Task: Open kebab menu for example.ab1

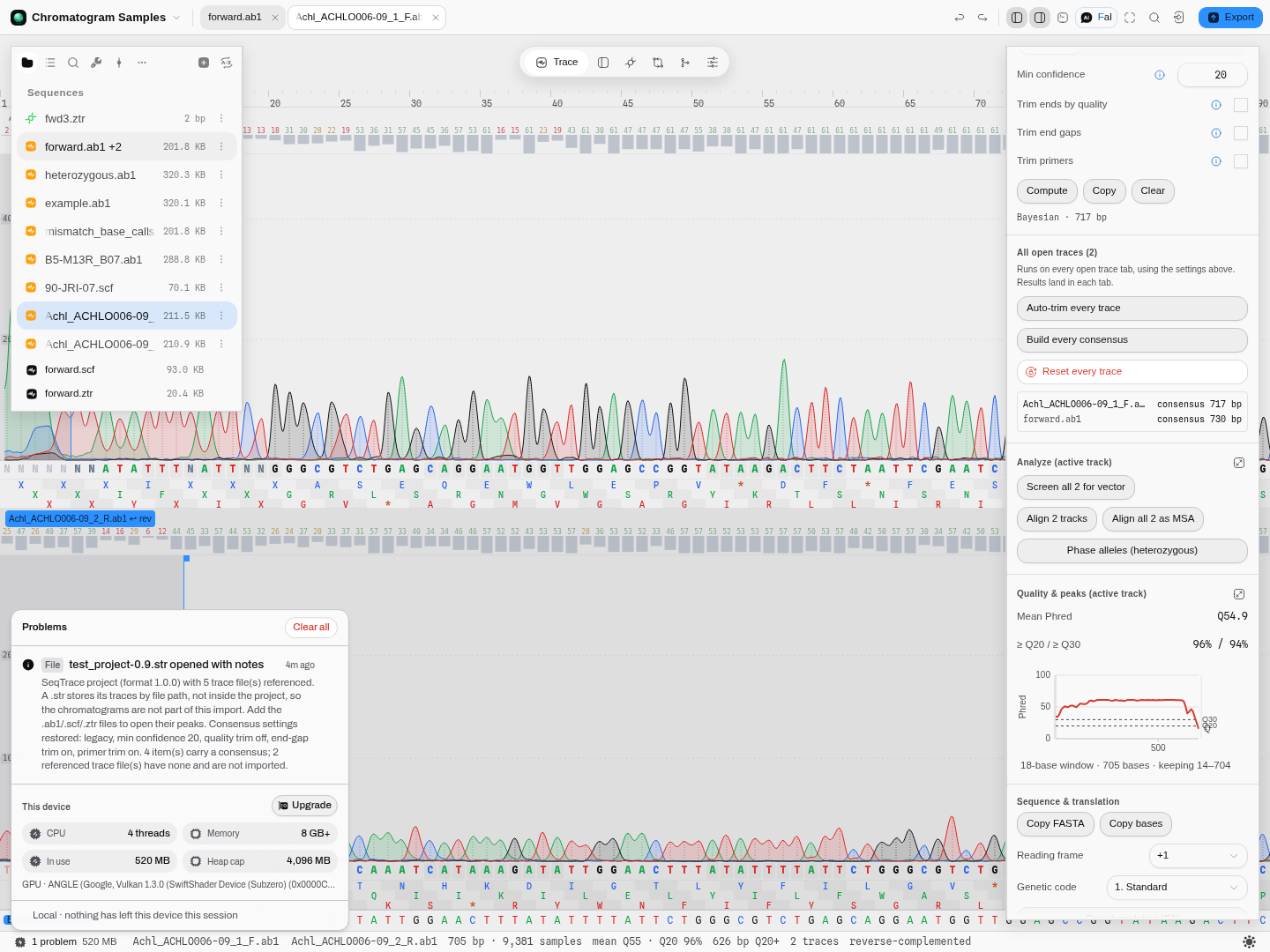Action: point(221,203)
